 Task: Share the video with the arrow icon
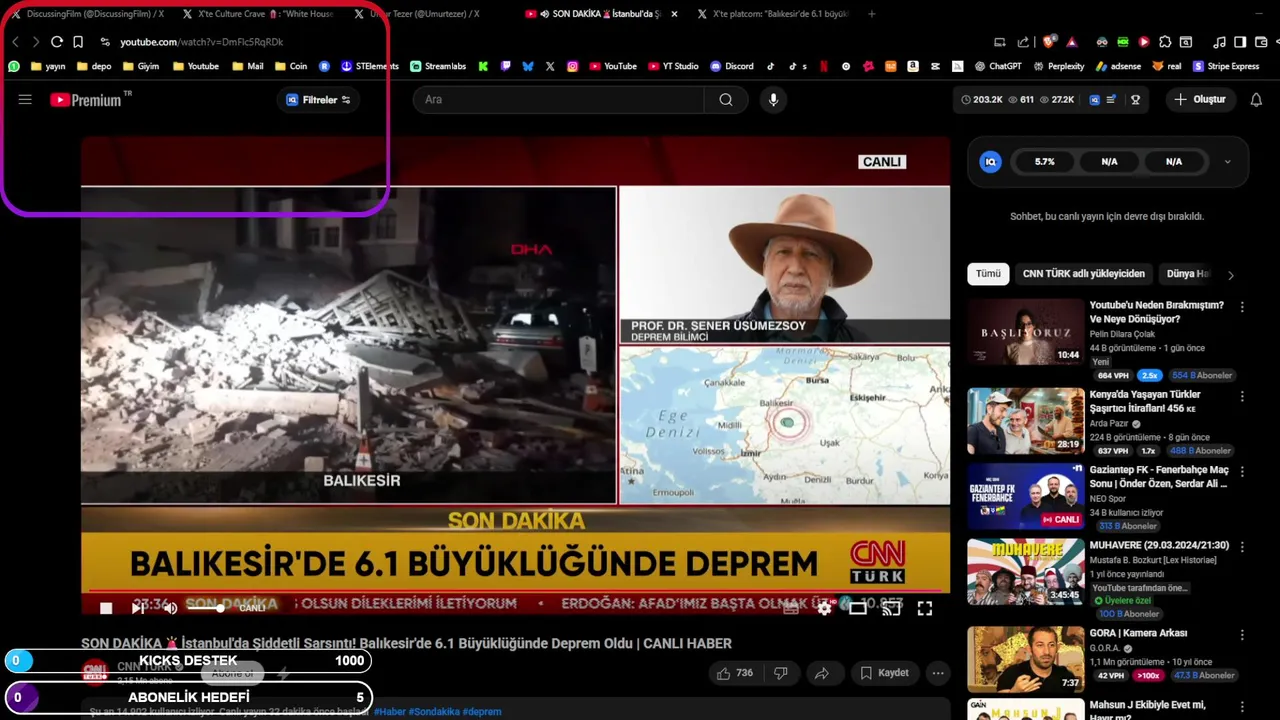[821, 673]
